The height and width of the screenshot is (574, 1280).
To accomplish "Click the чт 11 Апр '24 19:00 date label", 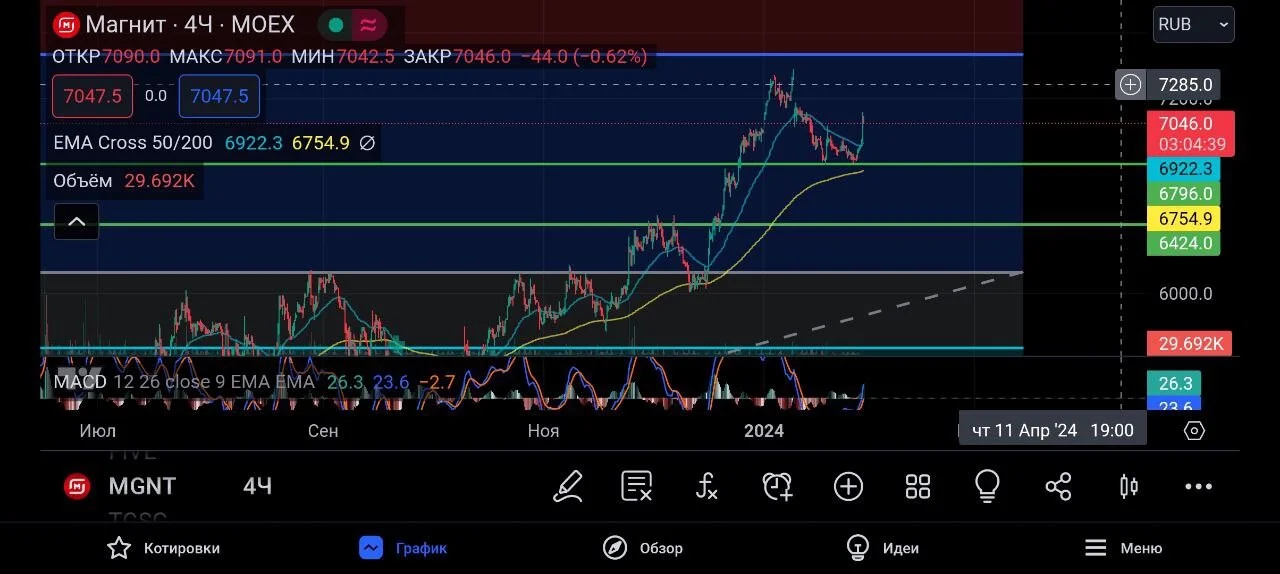I will tap(1052, 430).
